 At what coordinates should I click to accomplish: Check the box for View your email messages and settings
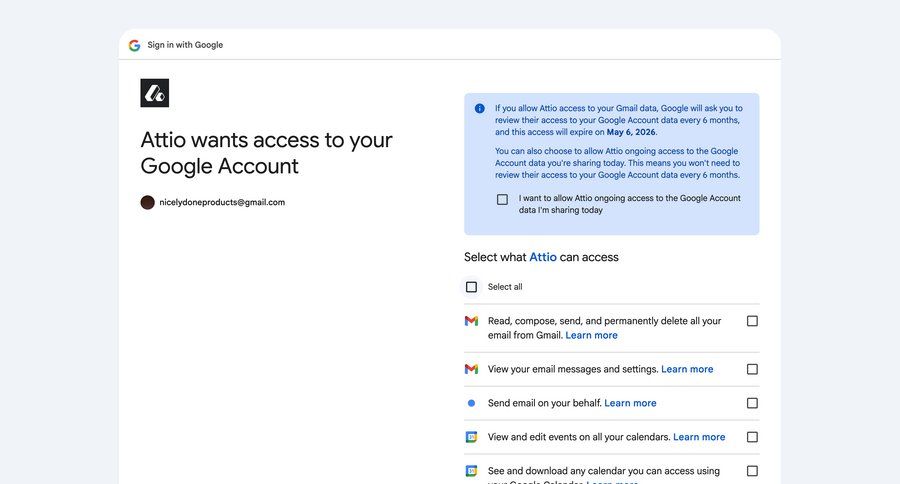click(752, 369)
